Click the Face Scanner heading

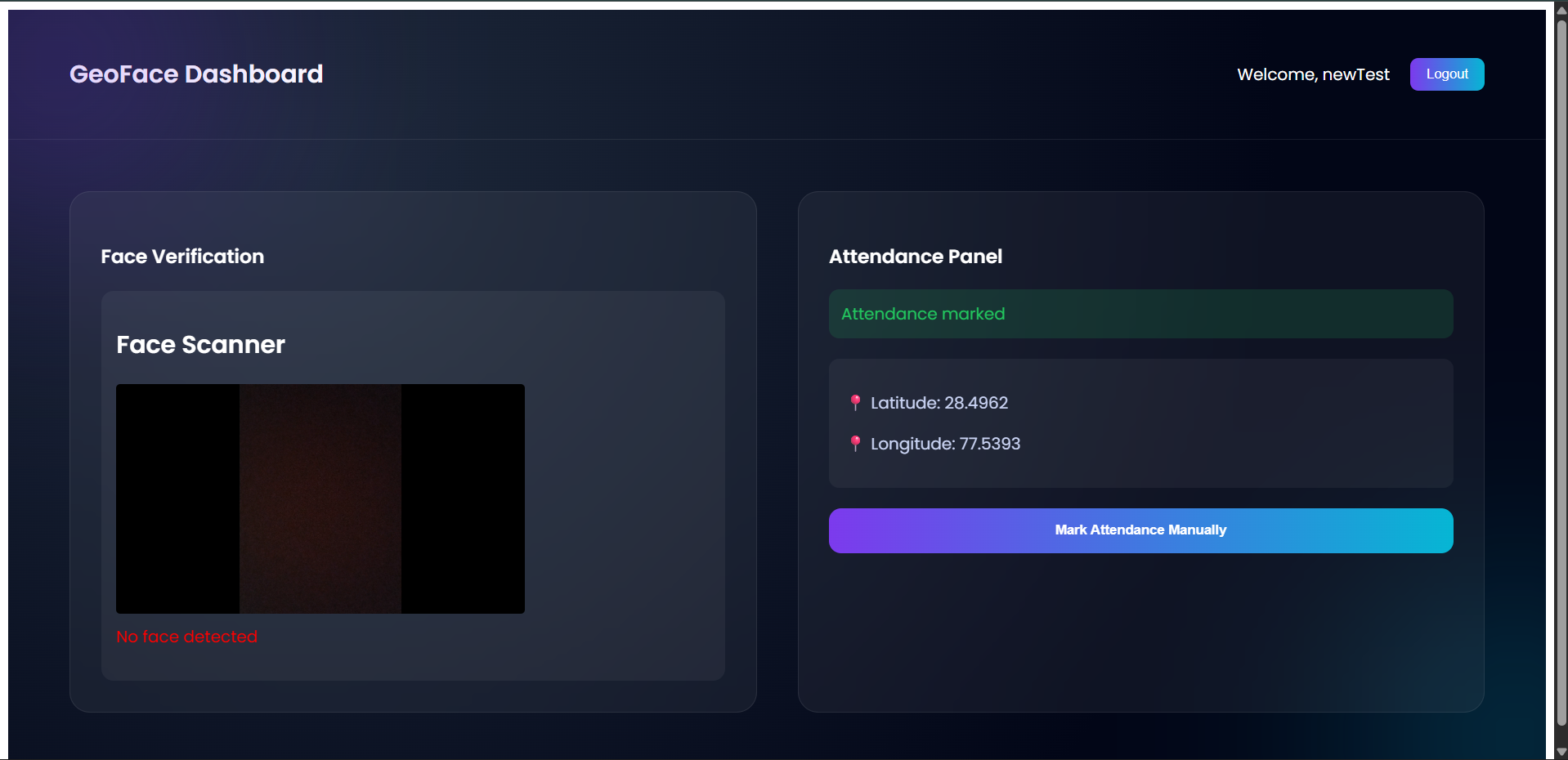(x=200, y=345)
